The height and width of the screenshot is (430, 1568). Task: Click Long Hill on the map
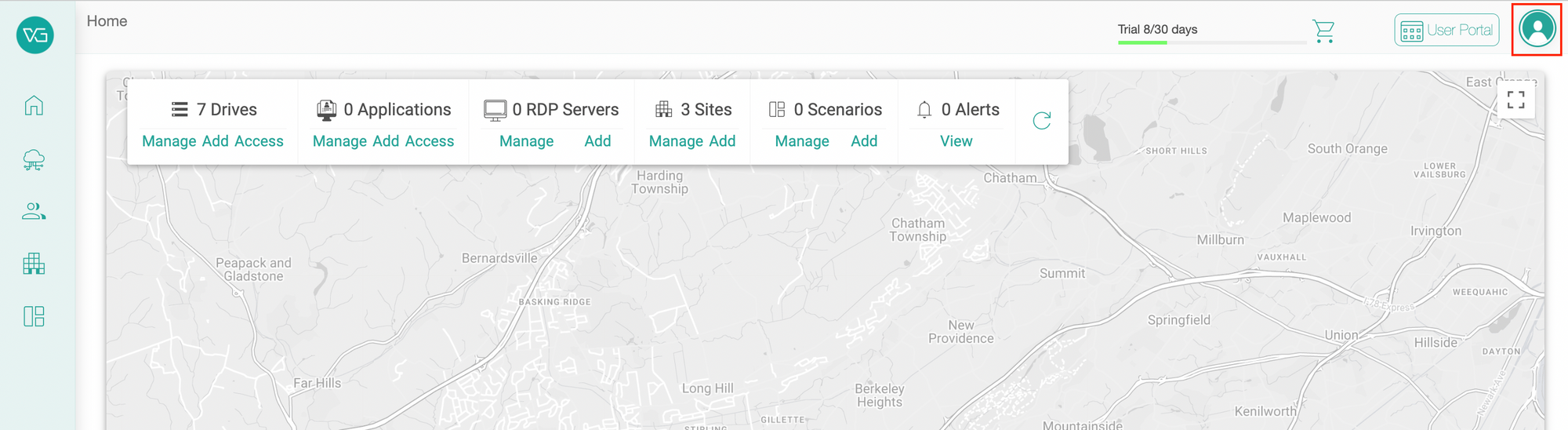pos(708,388)
